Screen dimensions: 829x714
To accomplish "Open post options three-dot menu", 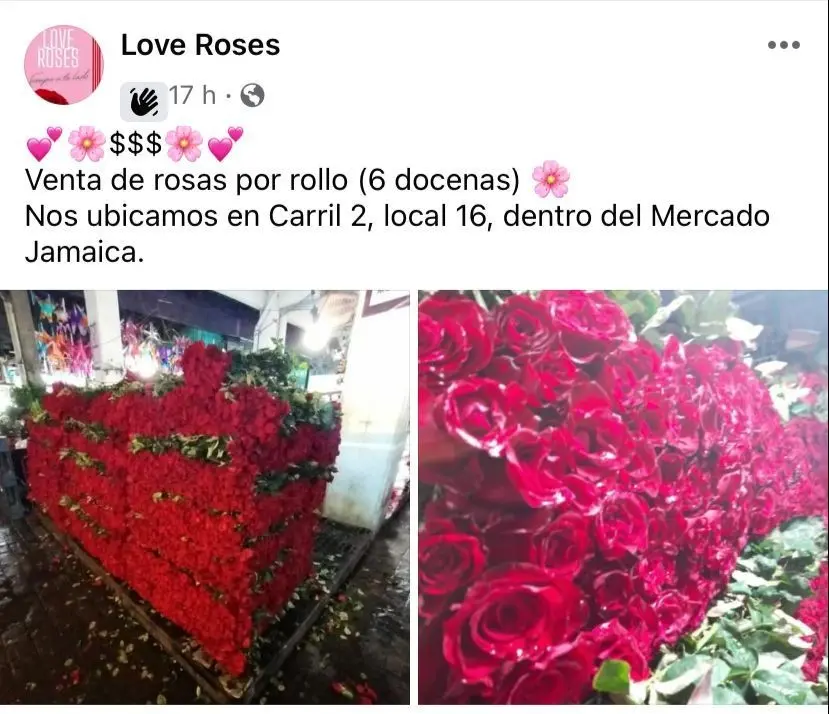I will tap(784, 45).
